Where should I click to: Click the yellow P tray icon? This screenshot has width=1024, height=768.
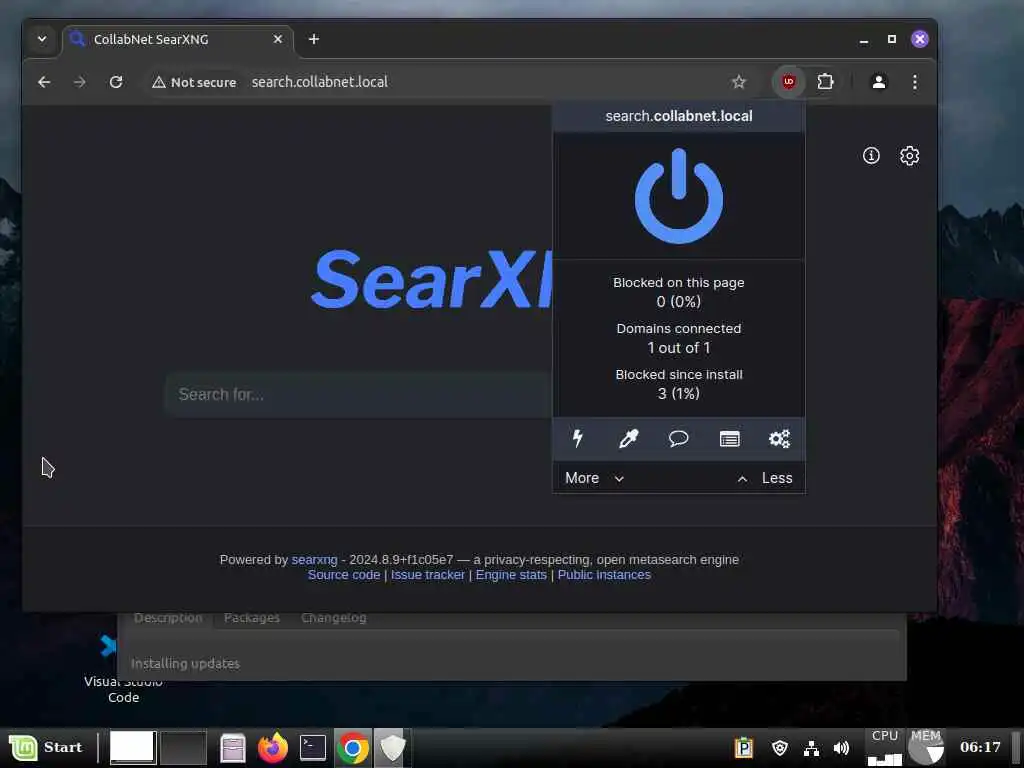click(744, 748)
